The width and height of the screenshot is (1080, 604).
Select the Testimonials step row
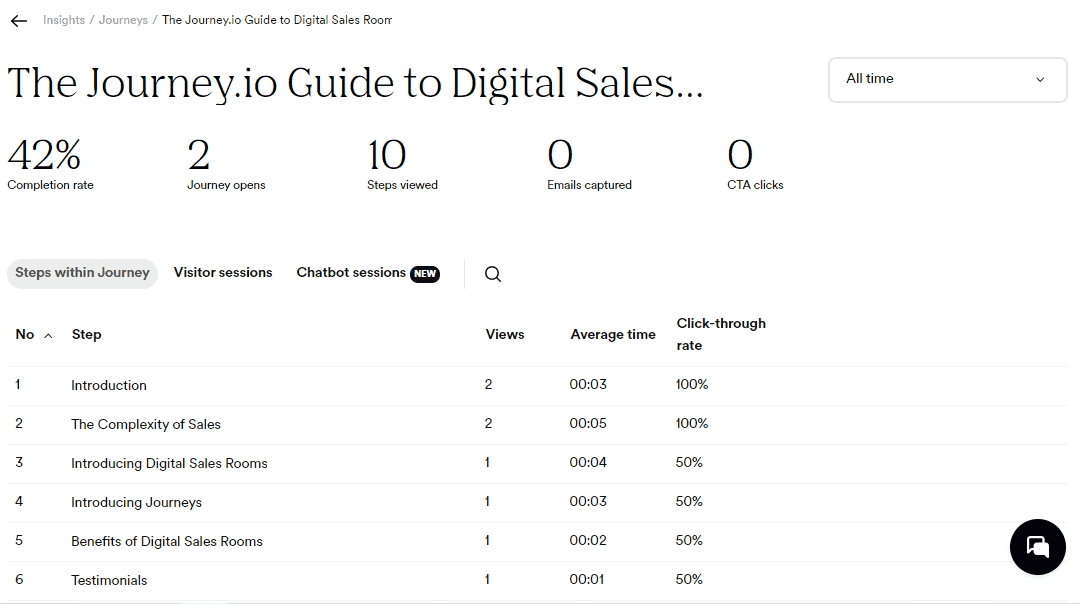109,580
